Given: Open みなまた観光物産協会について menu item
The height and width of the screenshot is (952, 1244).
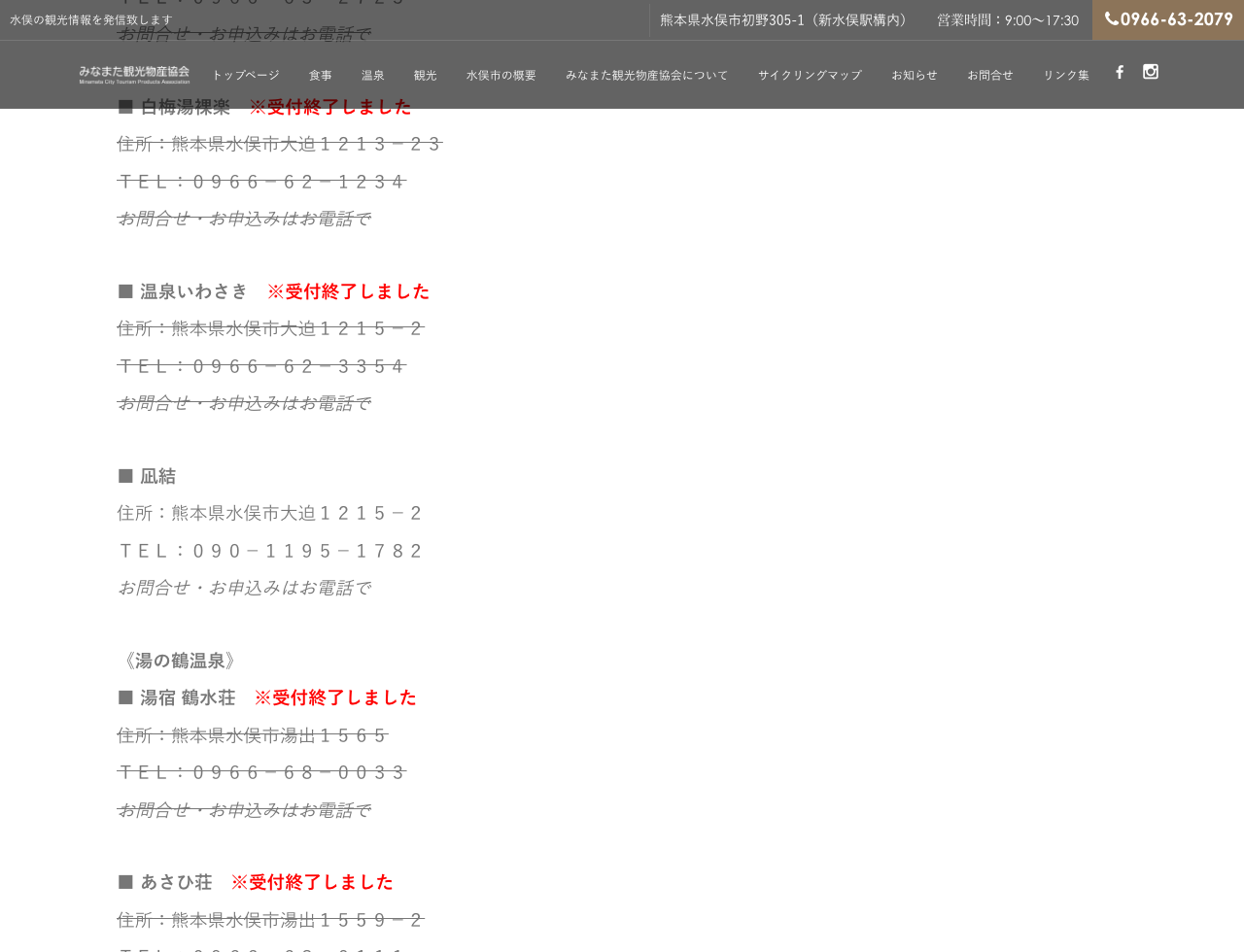Looking at the screenshot, I should (647, 75).
